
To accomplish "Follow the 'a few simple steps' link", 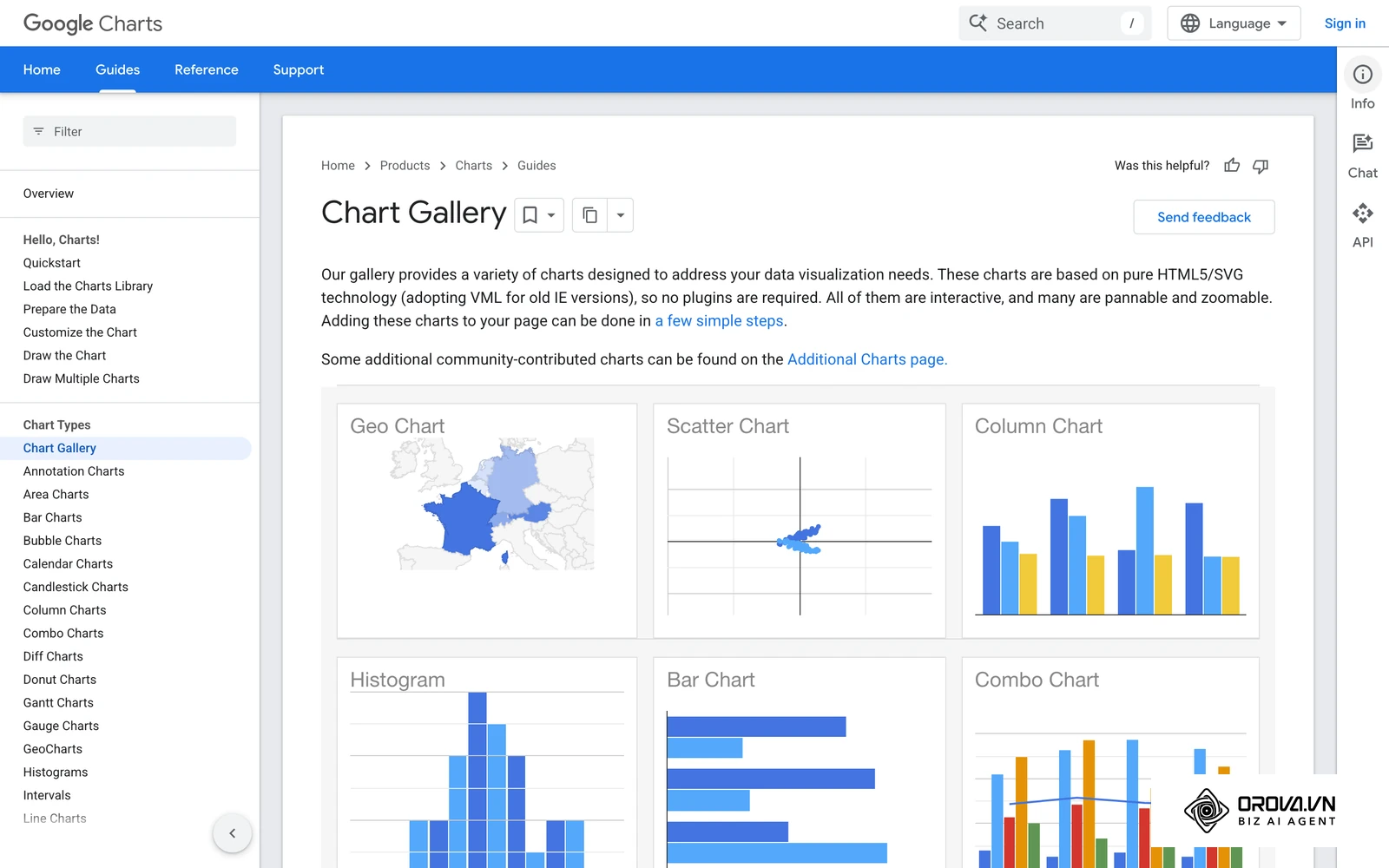I will (x=719, y=321).
